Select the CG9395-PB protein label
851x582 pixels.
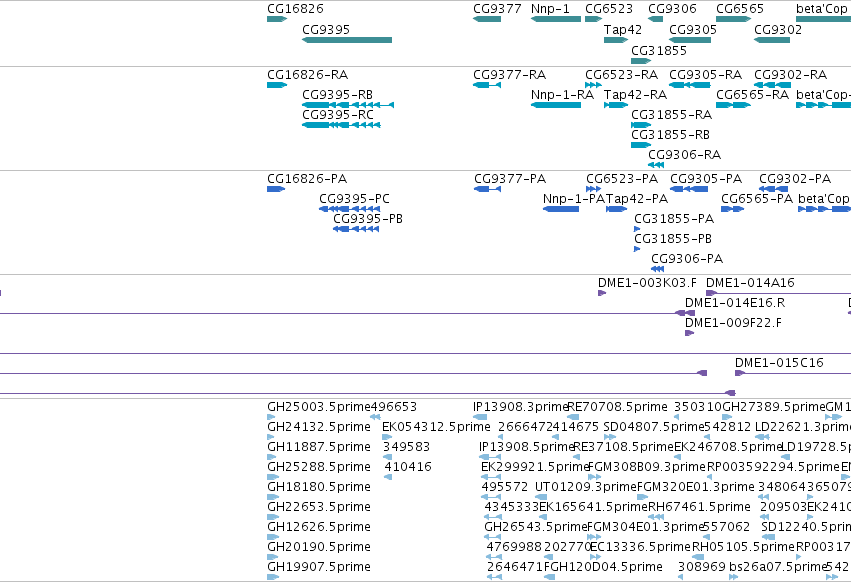click(x=368, y=219)
